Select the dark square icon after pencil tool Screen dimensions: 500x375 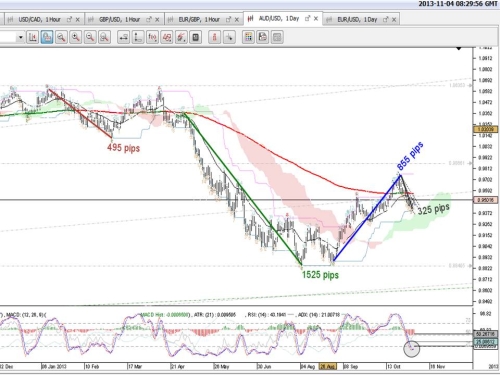point(196,37)
